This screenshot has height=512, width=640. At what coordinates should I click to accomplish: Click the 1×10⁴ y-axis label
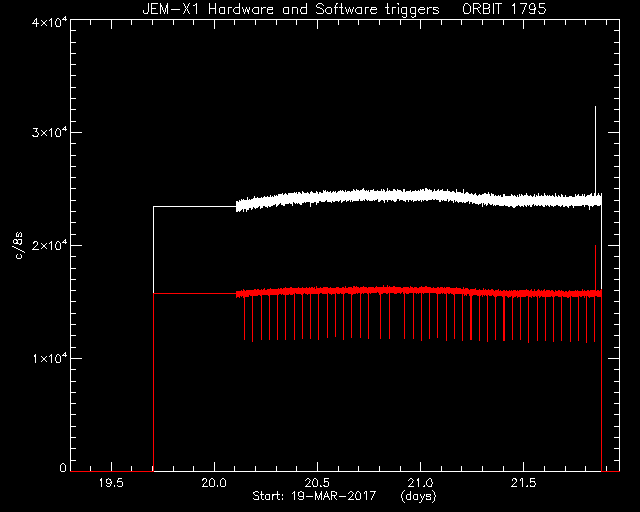(x=49, y=358)
